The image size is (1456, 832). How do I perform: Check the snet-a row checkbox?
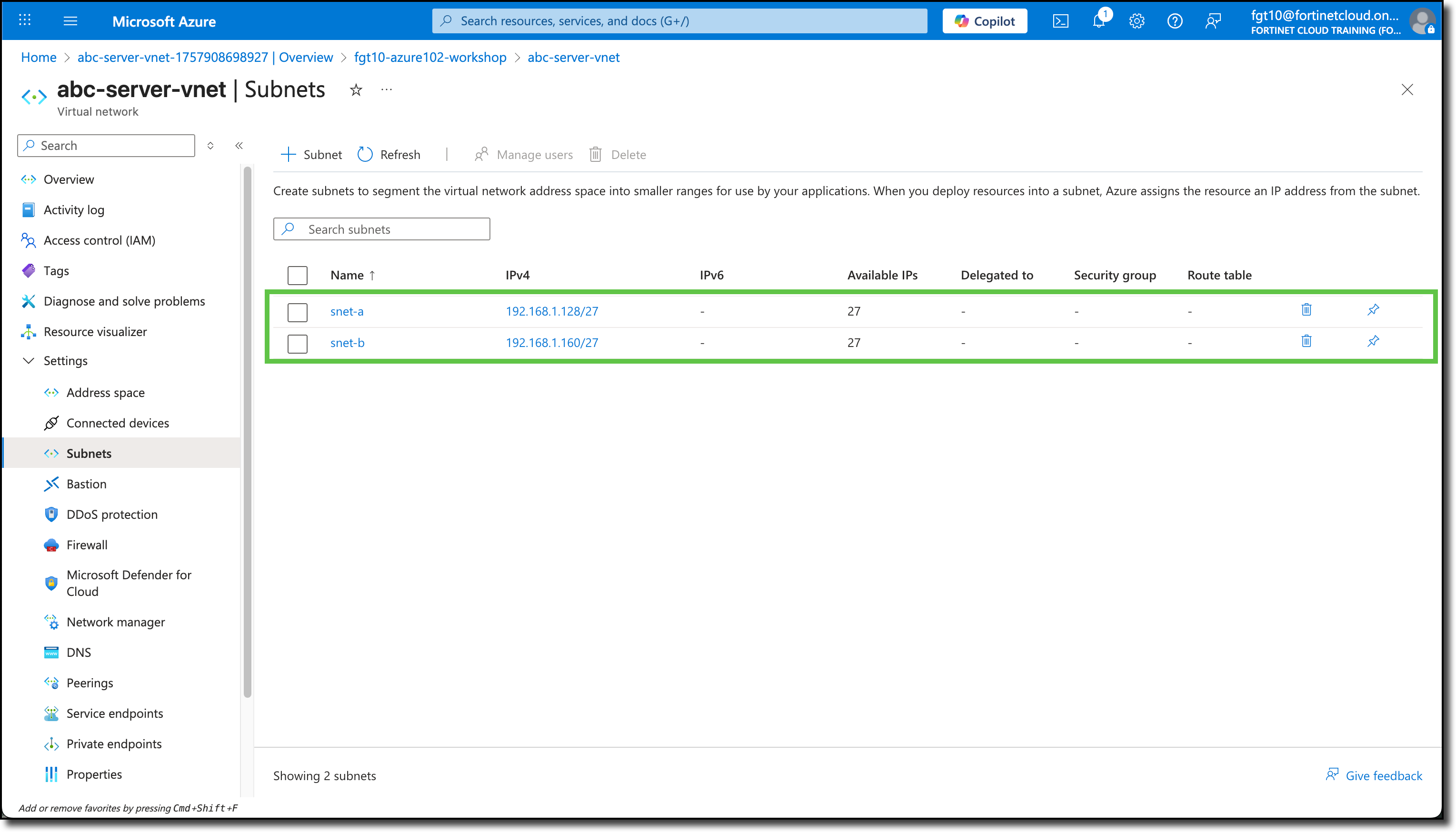pos(297,312)
